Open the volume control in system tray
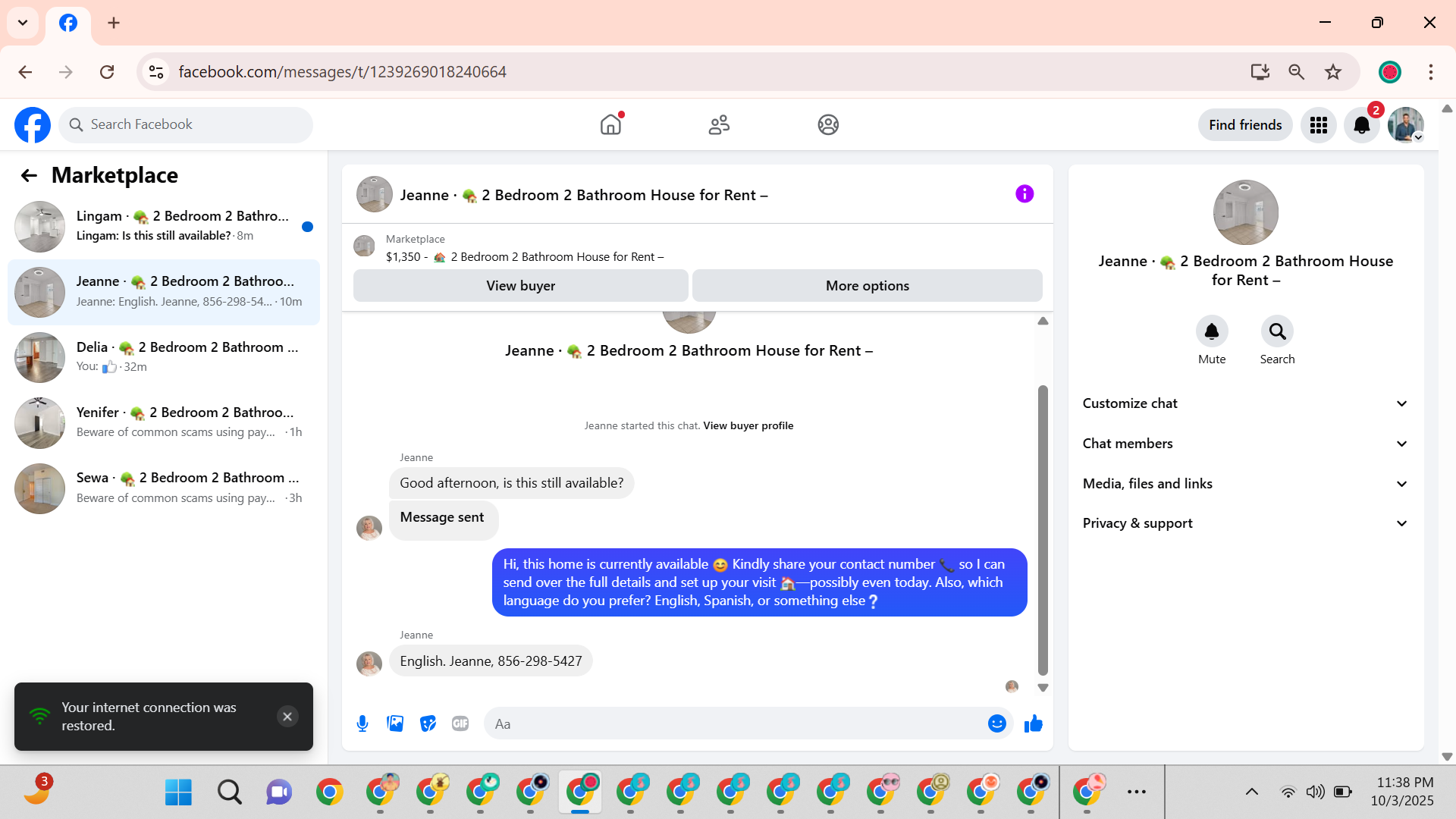The image size is (1456, 819). click(x=1316, y=792)
